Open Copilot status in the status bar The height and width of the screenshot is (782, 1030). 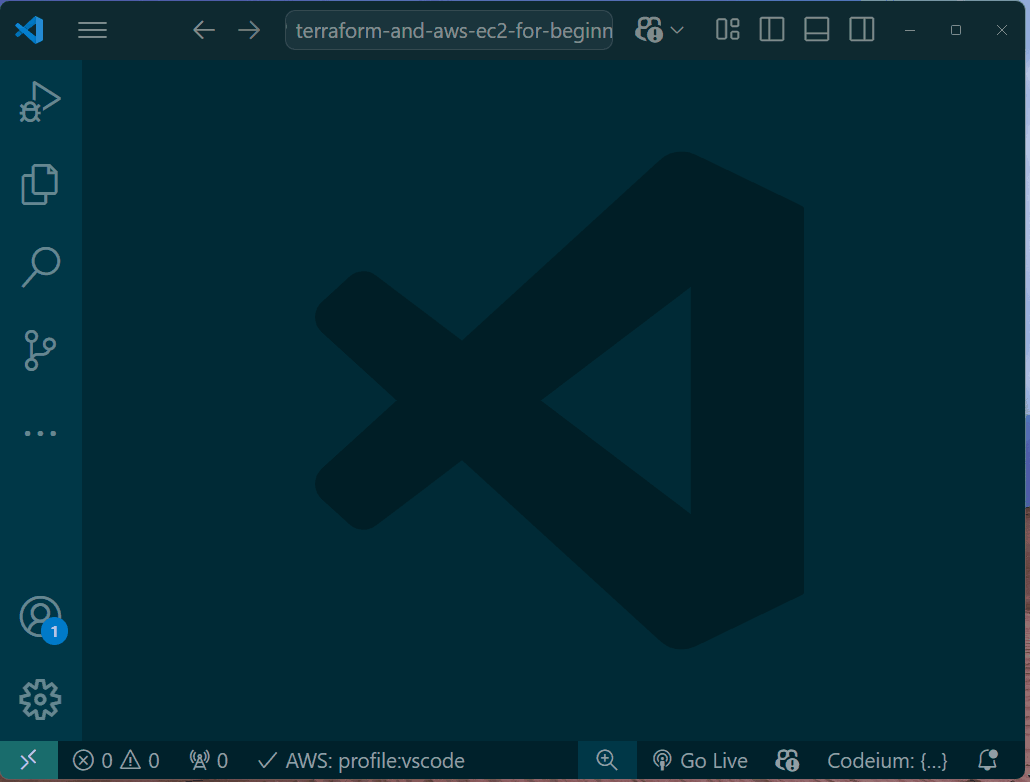coord(787,761)
